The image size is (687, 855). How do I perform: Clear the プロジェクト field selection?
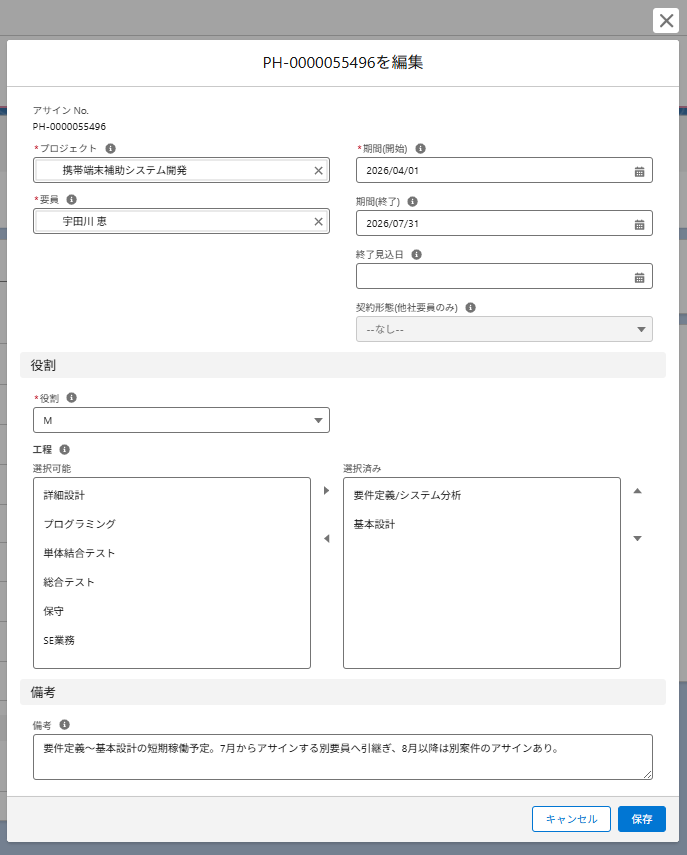click(x=318, y=171)
